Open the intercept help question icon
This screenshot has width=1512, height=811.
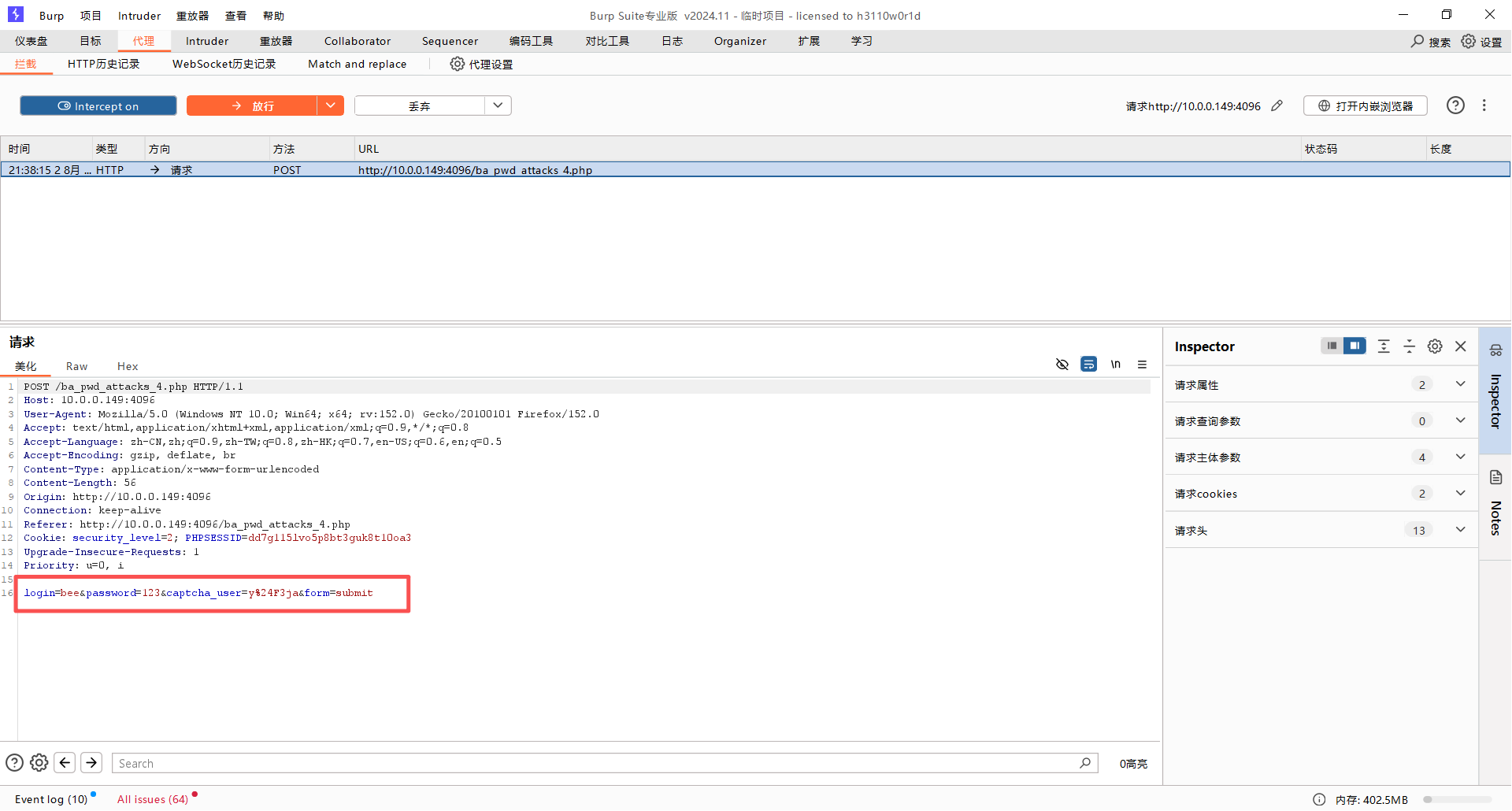(1455, 106)
